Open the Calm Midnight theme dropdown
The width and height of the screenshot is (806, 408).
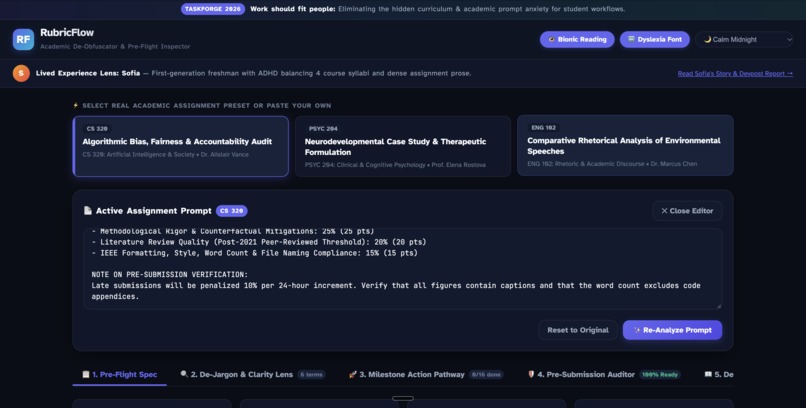click(744, 40)
